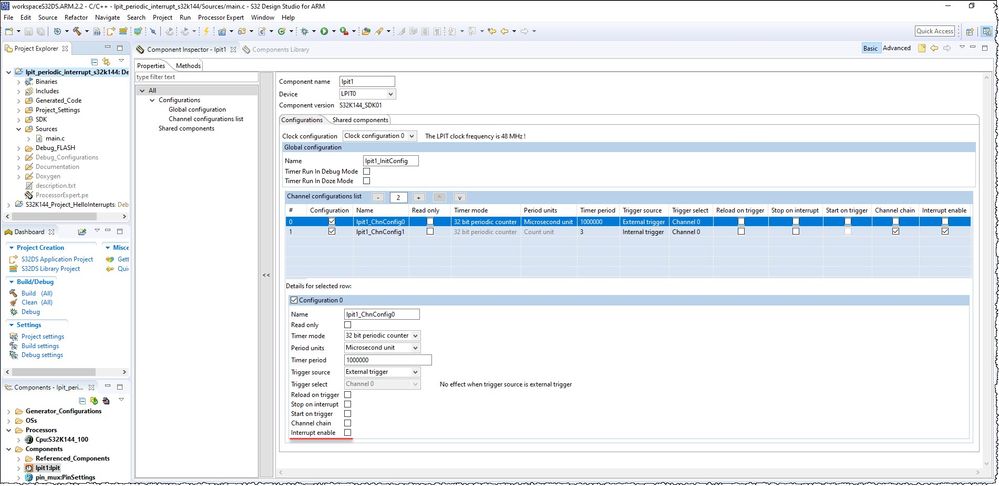Viewport: 999px width, 486px height.
Task: Enable Timer Run In Doze Mode checkbox
Action: point(366,181)
